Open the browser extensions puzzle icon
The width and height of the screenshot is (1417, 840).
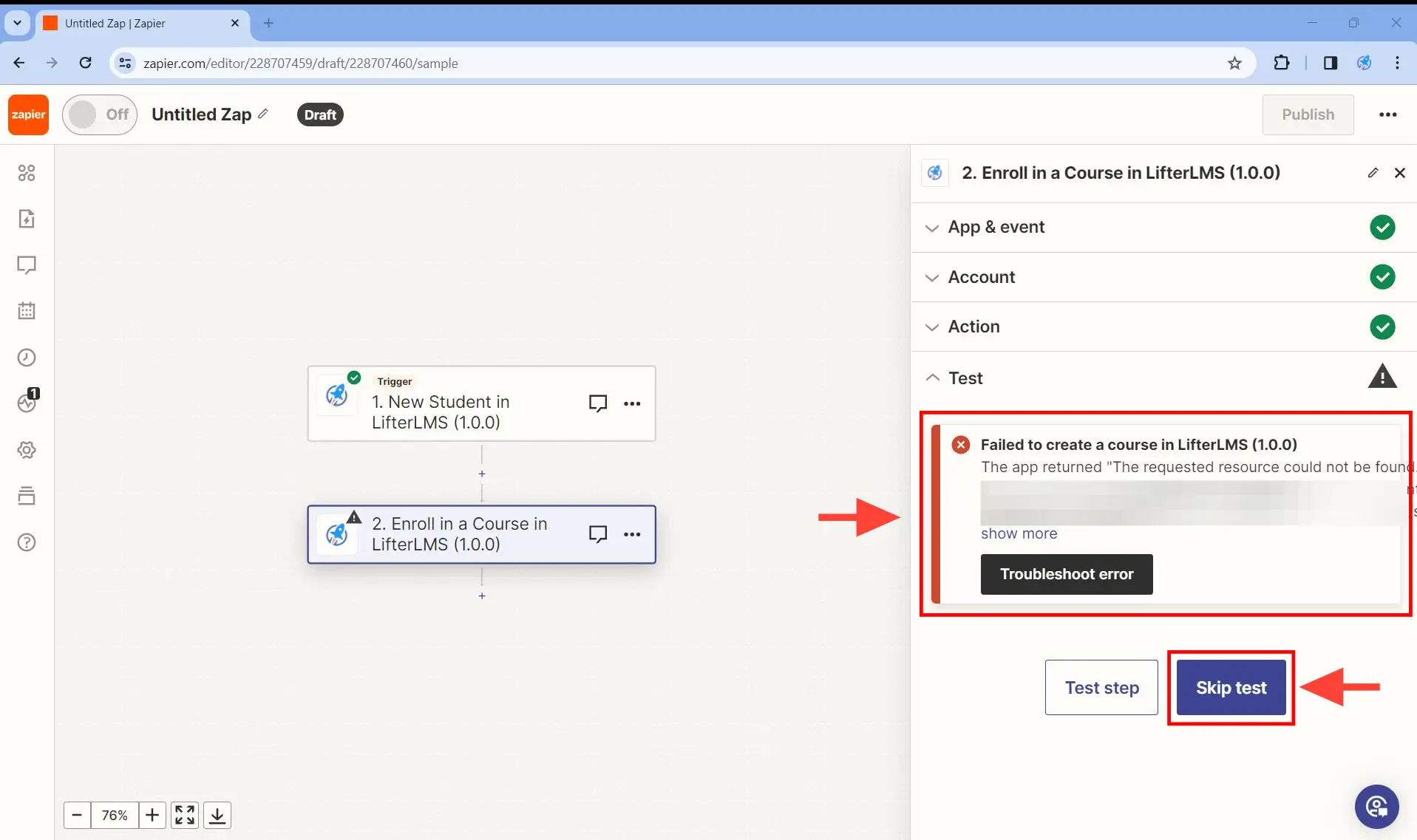point(1282,63)
